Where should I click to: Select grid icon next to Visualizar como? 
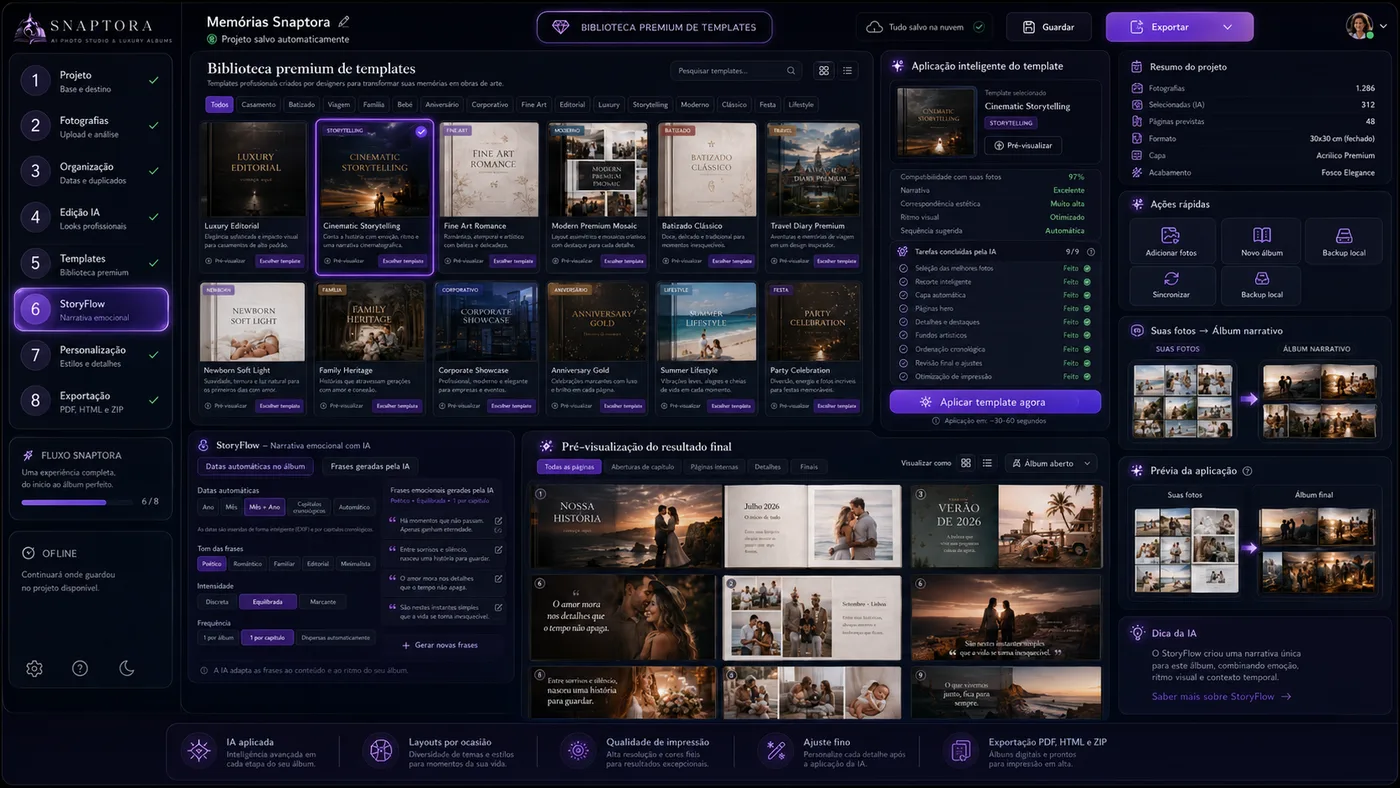coord(966,463)
